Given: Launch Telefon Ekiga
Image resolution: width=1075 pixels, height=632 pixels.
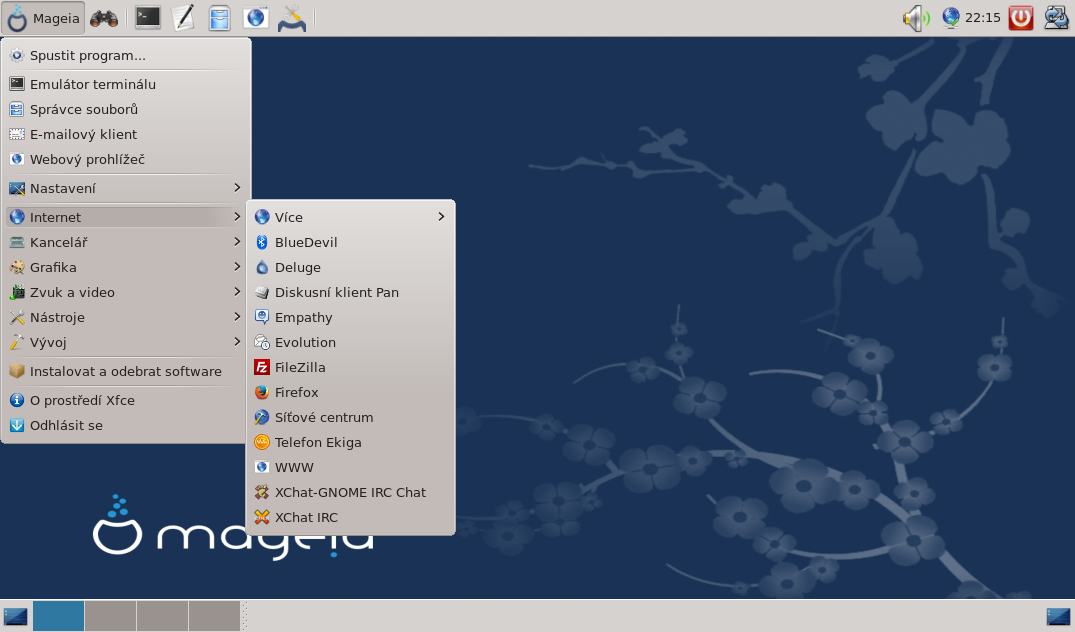Looking at the screenshot, I should click(350, 442).
